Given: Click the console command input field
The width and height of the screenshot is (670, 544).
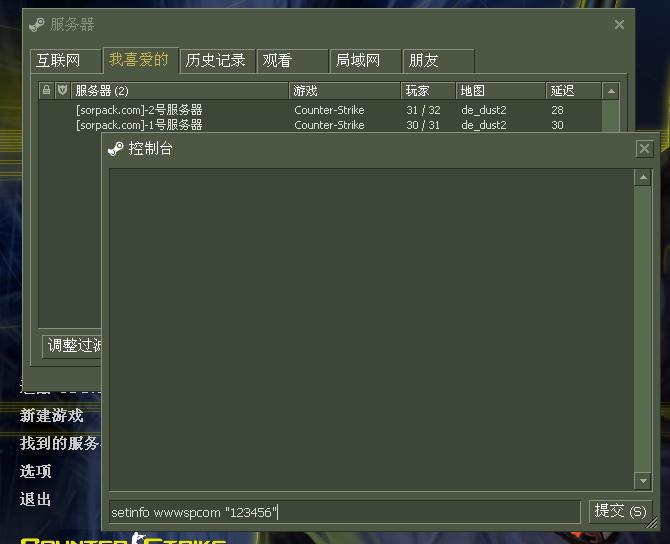Looking at the screenshot, I should tap(344, 512).
